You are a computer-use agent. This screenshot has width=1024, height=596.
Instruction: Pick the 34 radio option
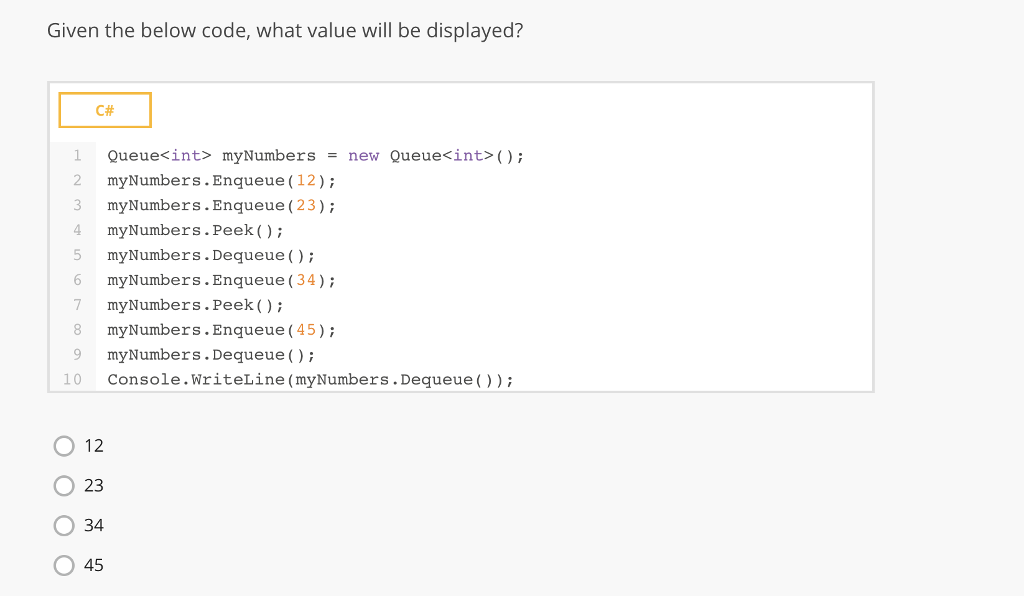pyautogui.click(x=65, y=525)
